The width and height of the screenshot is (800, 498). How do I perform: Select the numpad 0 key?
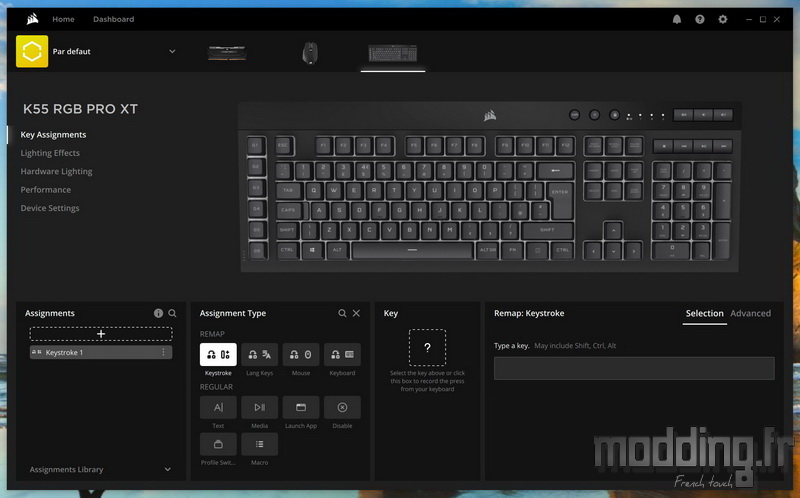tap(672, 251)
